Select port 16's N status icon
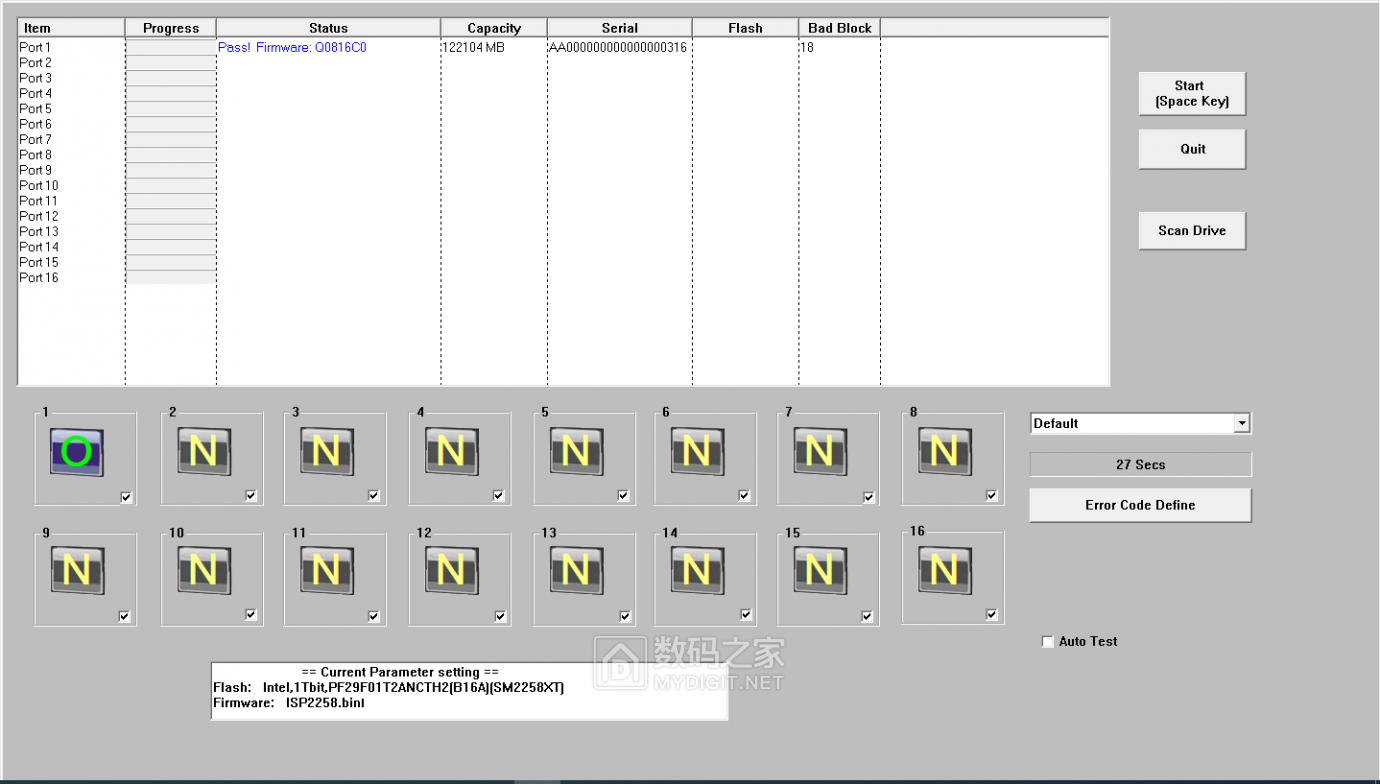1380x784 pixels. pos(945,570)
